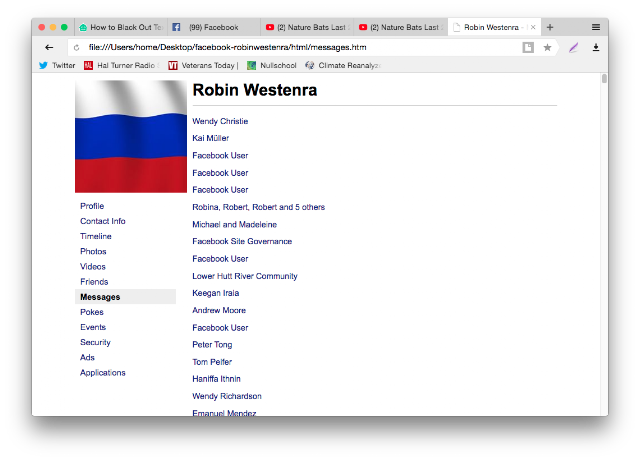Open the Pokes sidebar link
Viewport: 640px width, 461px height.
coord(92,312)
